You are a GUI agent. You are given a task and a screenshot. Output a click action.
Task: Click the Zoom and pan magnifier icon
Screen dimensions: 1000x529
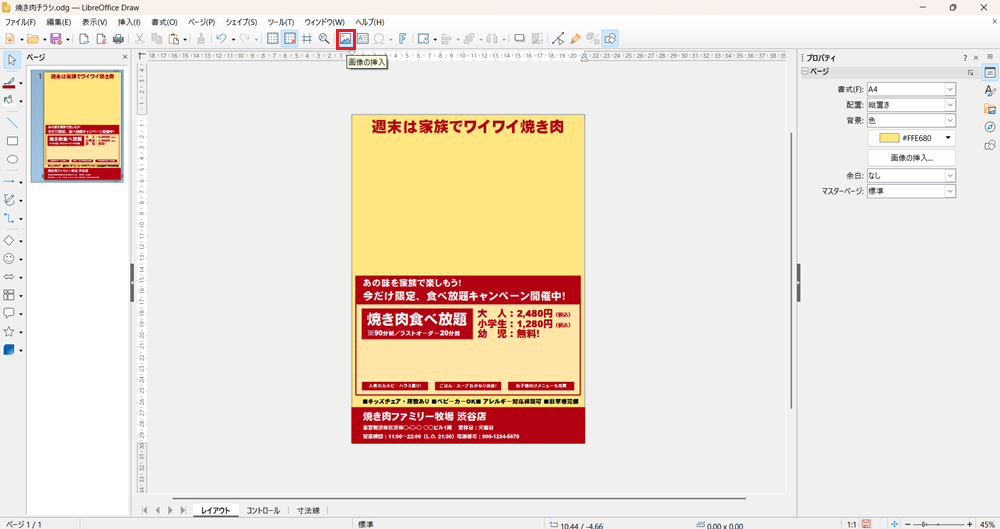tap(324, 39)
